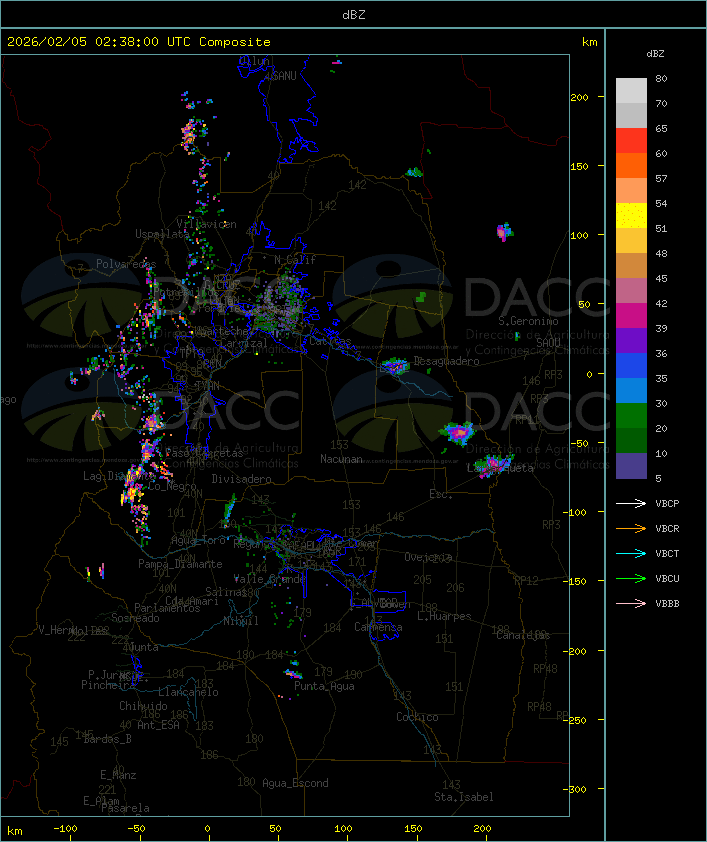Select the red 60-65 dBZ swatch
Screen dimensions: 707x842
pos(631,140)
